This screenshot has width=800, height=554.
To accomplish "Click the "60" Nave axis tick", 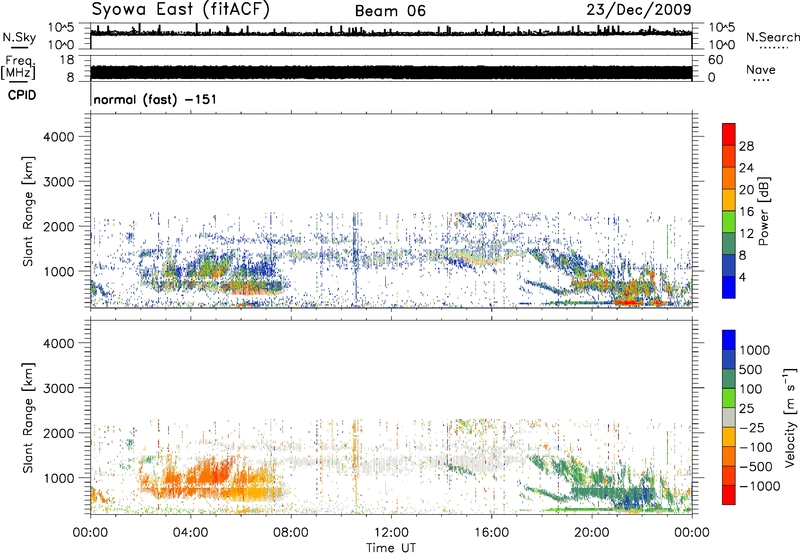I will click(x=715, y=60).
